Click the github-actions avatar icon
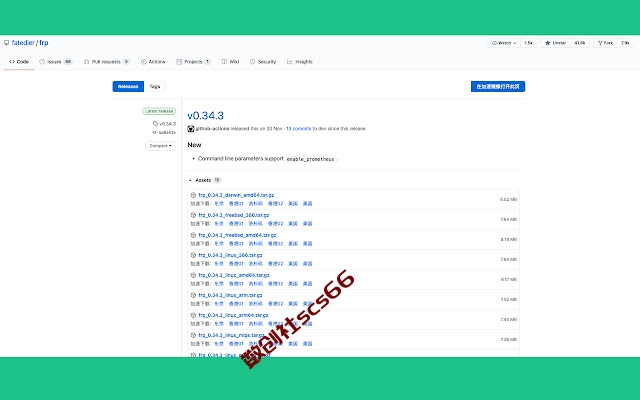The width and height of the screenshot is (640, 400). (x=191, y=129)
